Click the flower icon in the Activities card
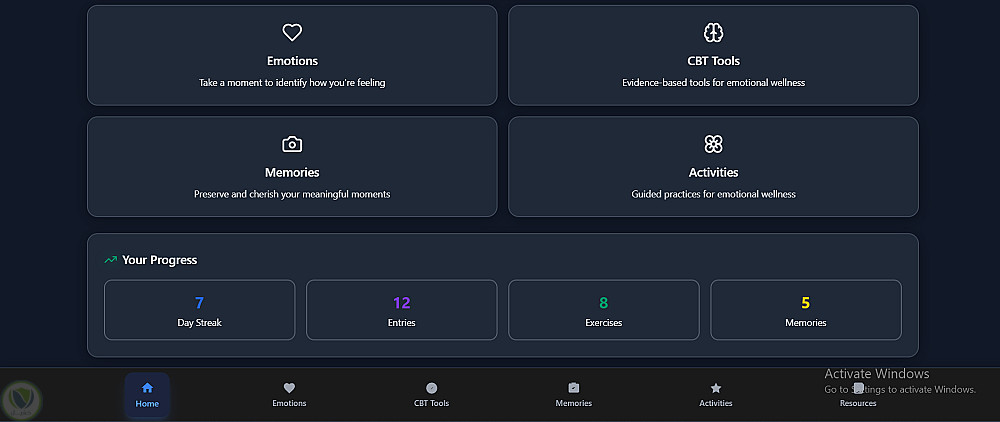This screenshot has width=1000, height=422. point(713,144)
